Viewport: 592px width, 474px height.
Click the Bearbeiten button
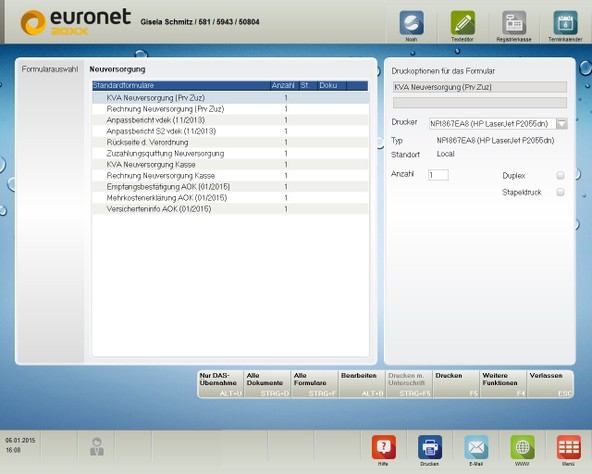tap(362, 384)
